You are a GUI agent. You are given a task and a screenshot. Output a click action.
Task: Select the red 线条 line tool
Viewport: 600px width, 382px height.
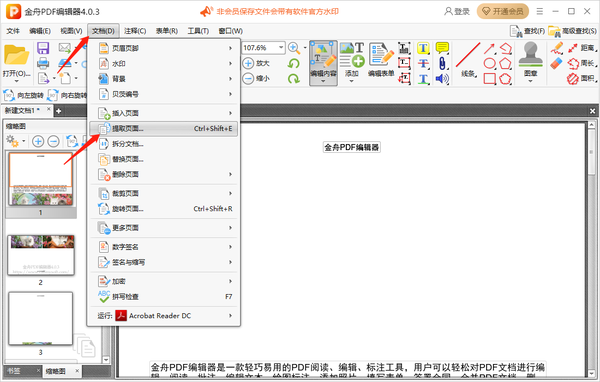pos(468,60)
